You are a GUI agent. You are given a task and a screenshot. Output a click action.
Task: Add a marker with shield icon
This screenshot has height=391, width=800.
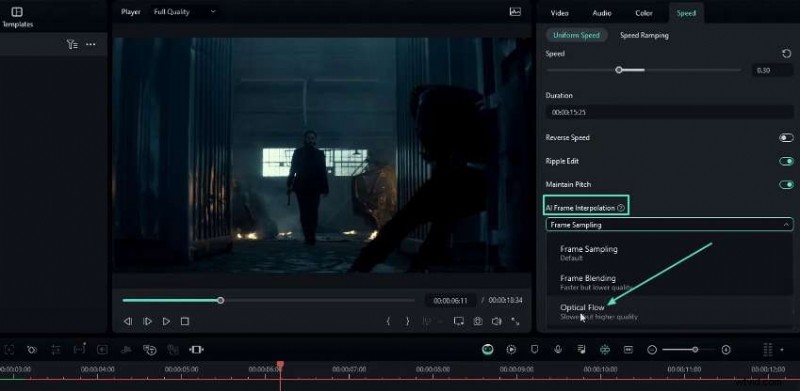(534, 349)
